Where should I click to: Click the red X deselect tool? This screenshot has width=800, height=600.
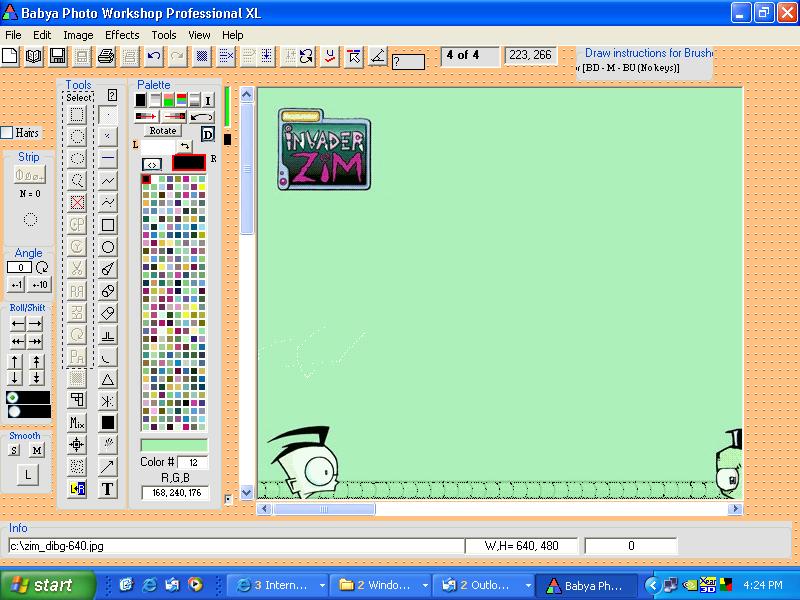pos(77,203)
